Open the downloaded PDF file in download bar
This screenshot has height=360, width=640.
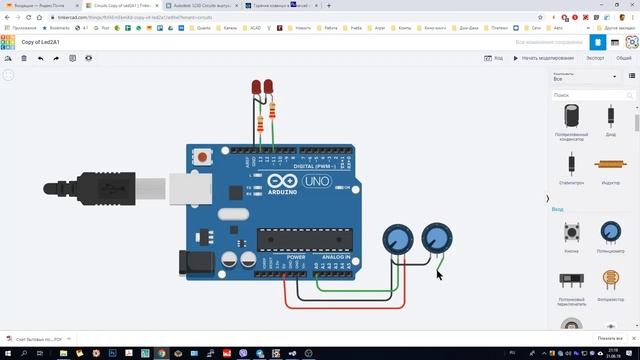[35, 339]
